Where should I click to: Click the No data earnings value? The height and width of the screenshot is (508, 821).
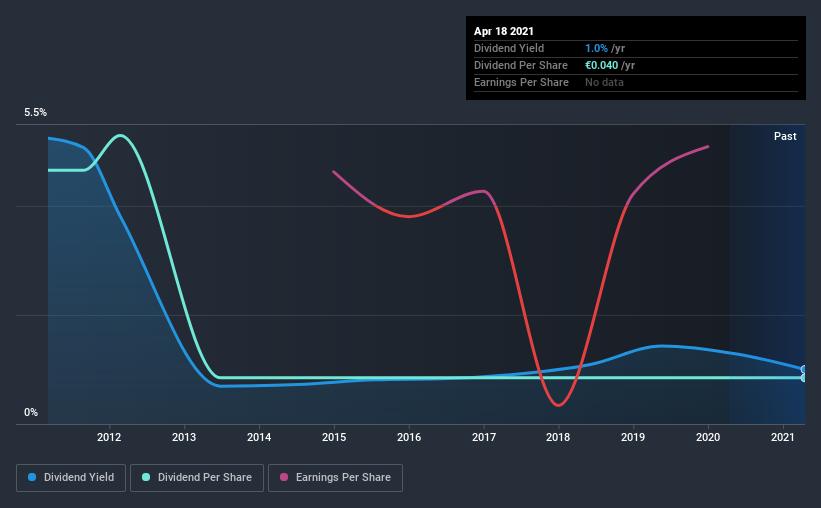604,82
